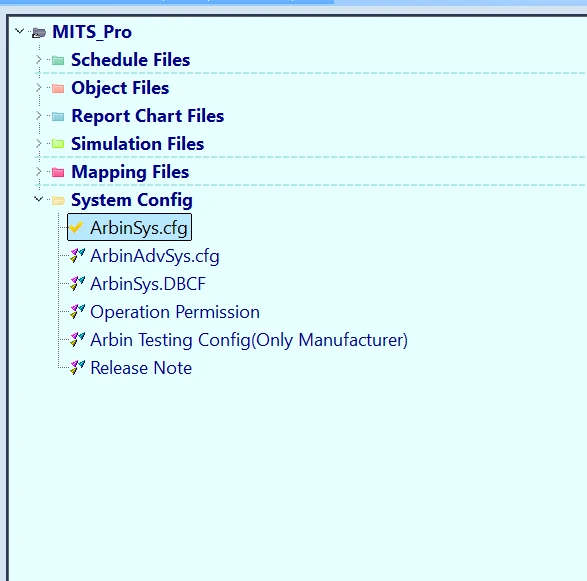Click the orange Object Files folder icon

tap(58, 88)
